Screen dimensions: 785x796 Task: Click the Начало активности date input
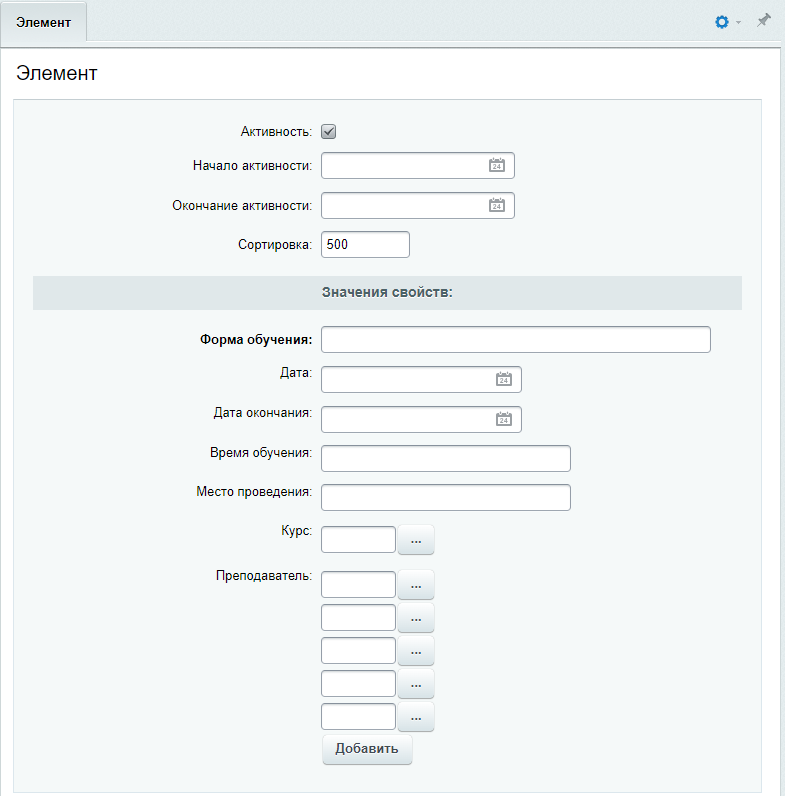point(404,165)
